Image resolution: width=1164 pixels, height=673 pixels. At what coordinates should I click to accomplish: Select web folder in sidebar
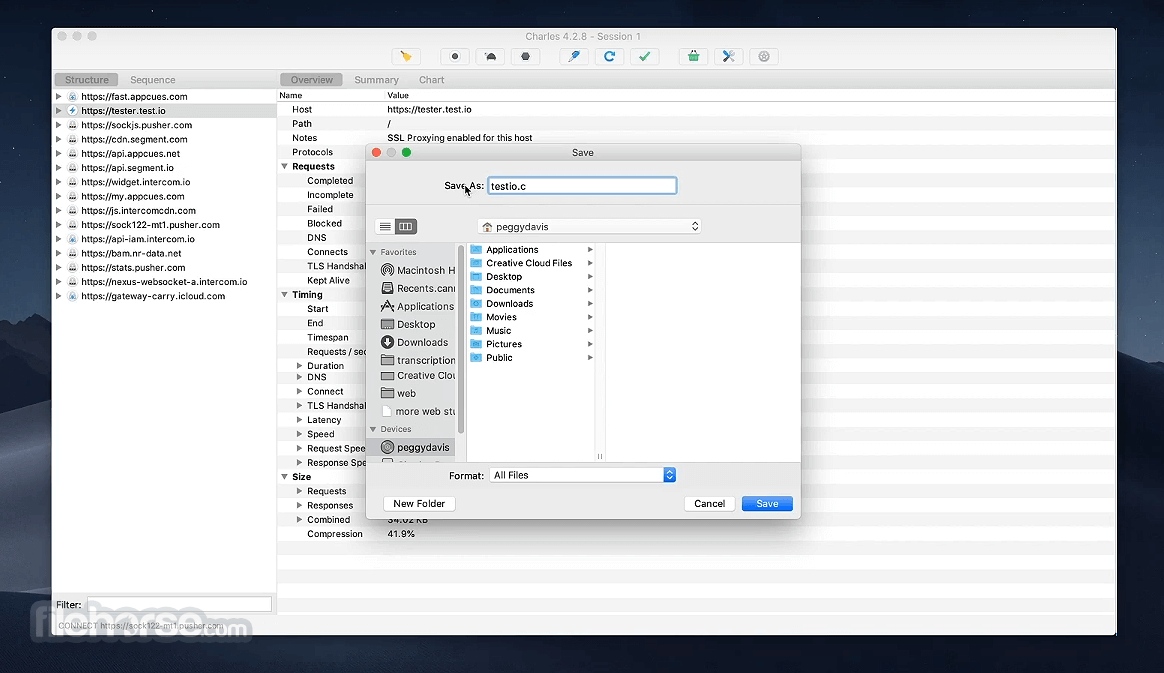[x=399, y=393]
